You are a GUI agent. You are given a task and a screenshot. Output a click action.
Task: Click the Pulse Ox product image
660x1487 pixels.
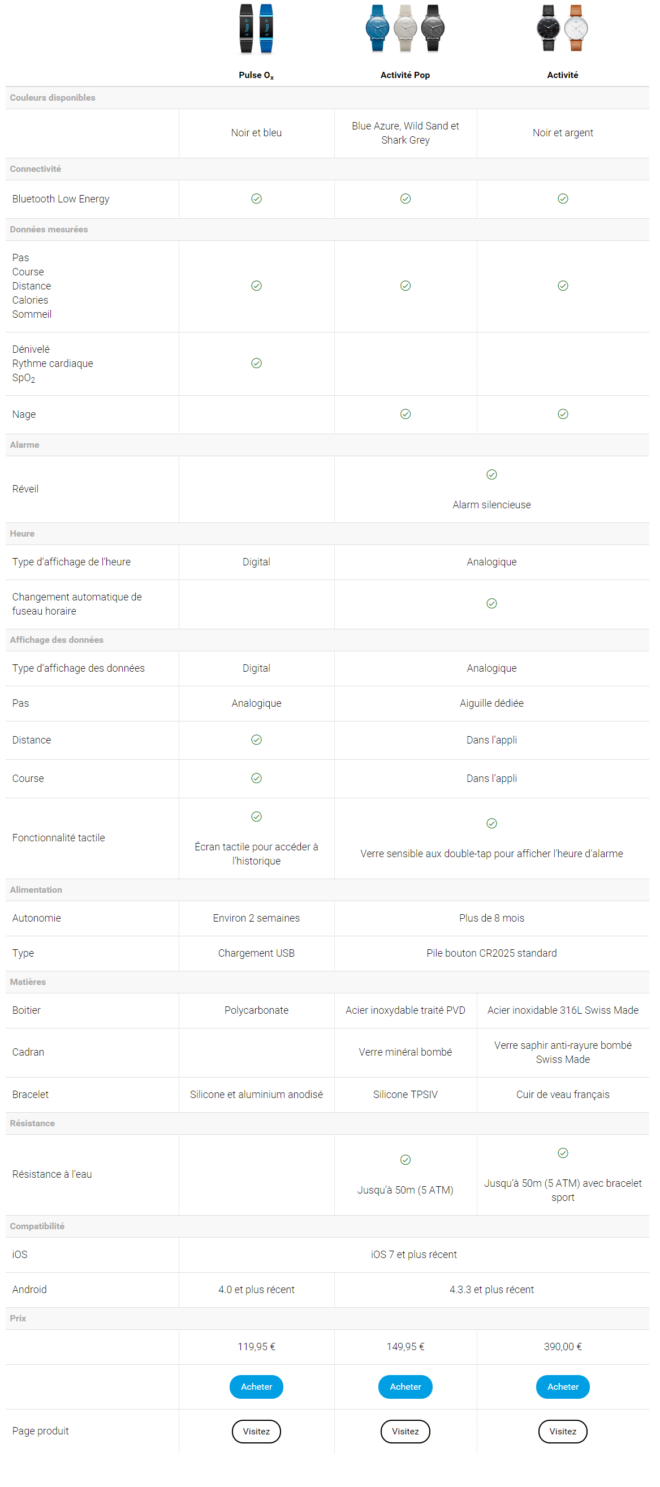coord(256,29)
